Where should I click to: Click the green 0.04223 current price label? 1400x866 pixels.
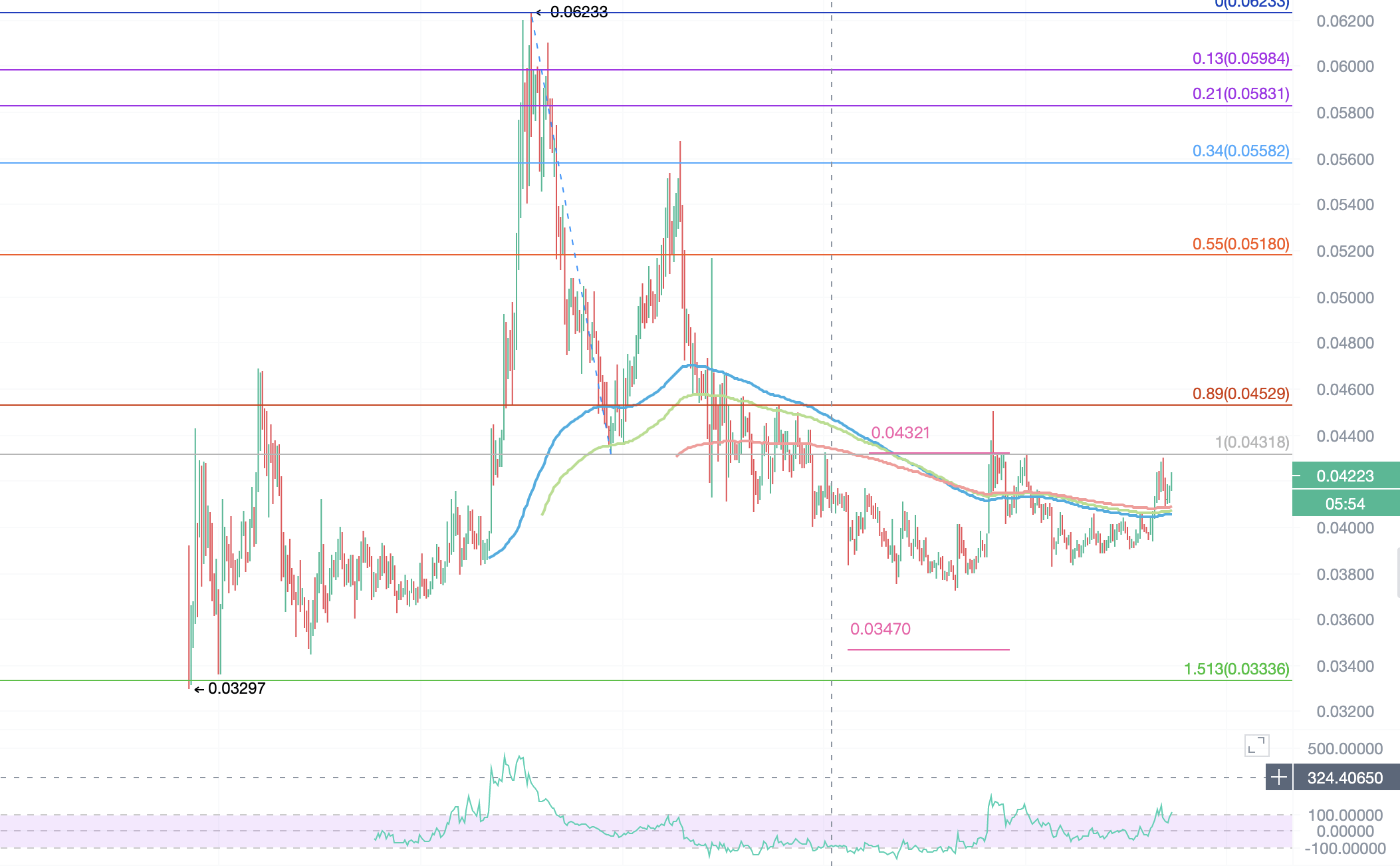coord(1345,476)
